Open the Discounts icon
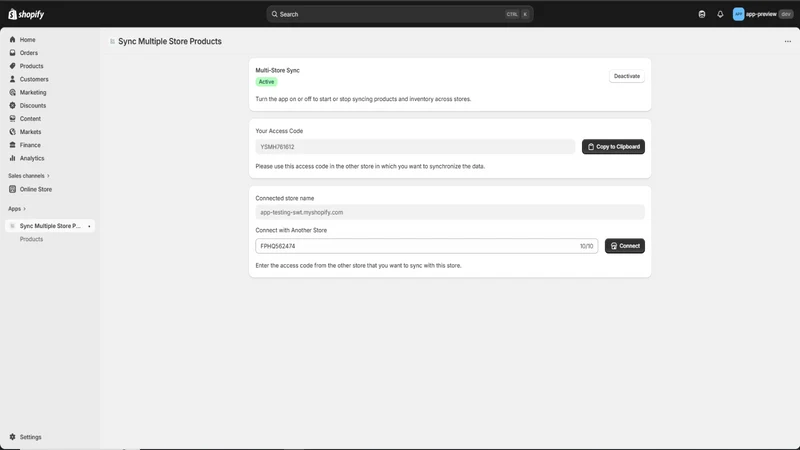Image resolution: width=800 pixels, height=450 pixels. [13, 106]
